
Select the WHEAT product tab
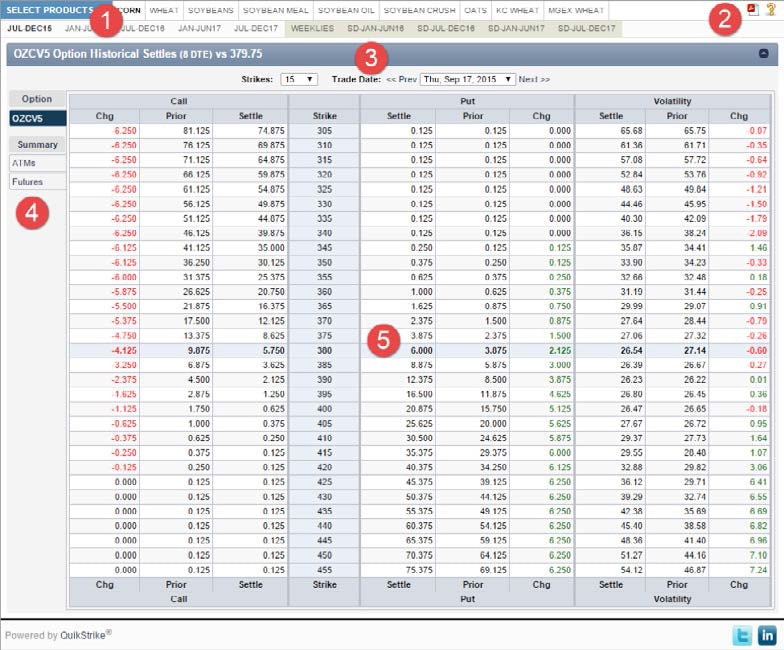click(x=164, y=10)
